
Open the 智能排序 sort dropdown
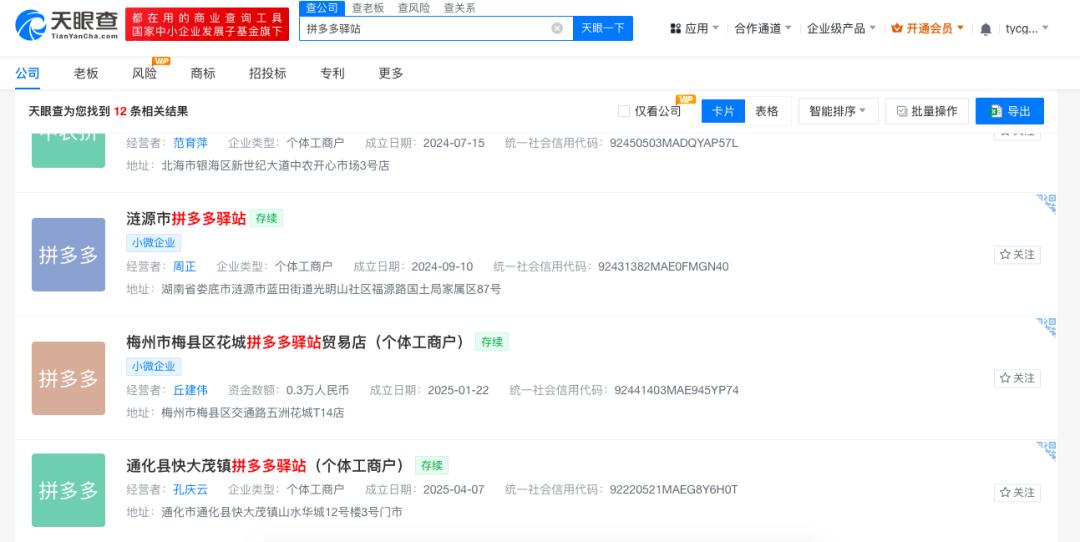click(x=838, y=111)
